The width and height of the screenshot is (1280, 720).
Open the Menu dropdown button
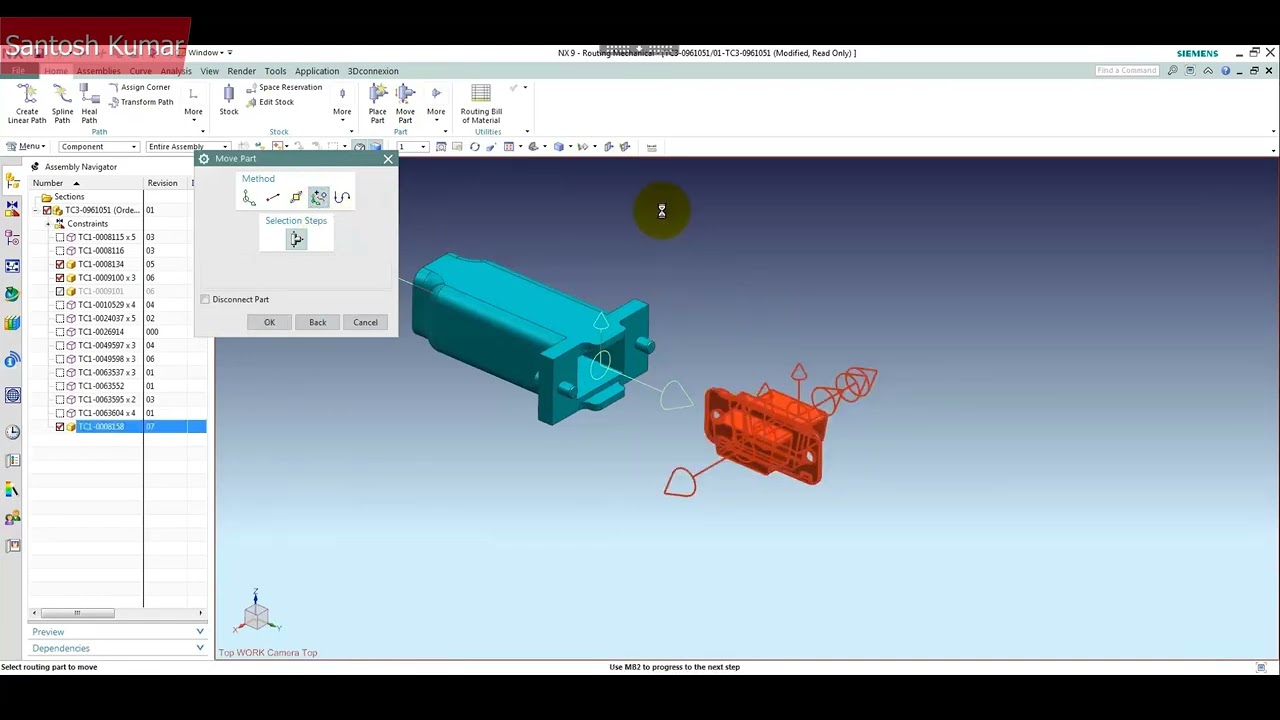[x=25, y=147]
